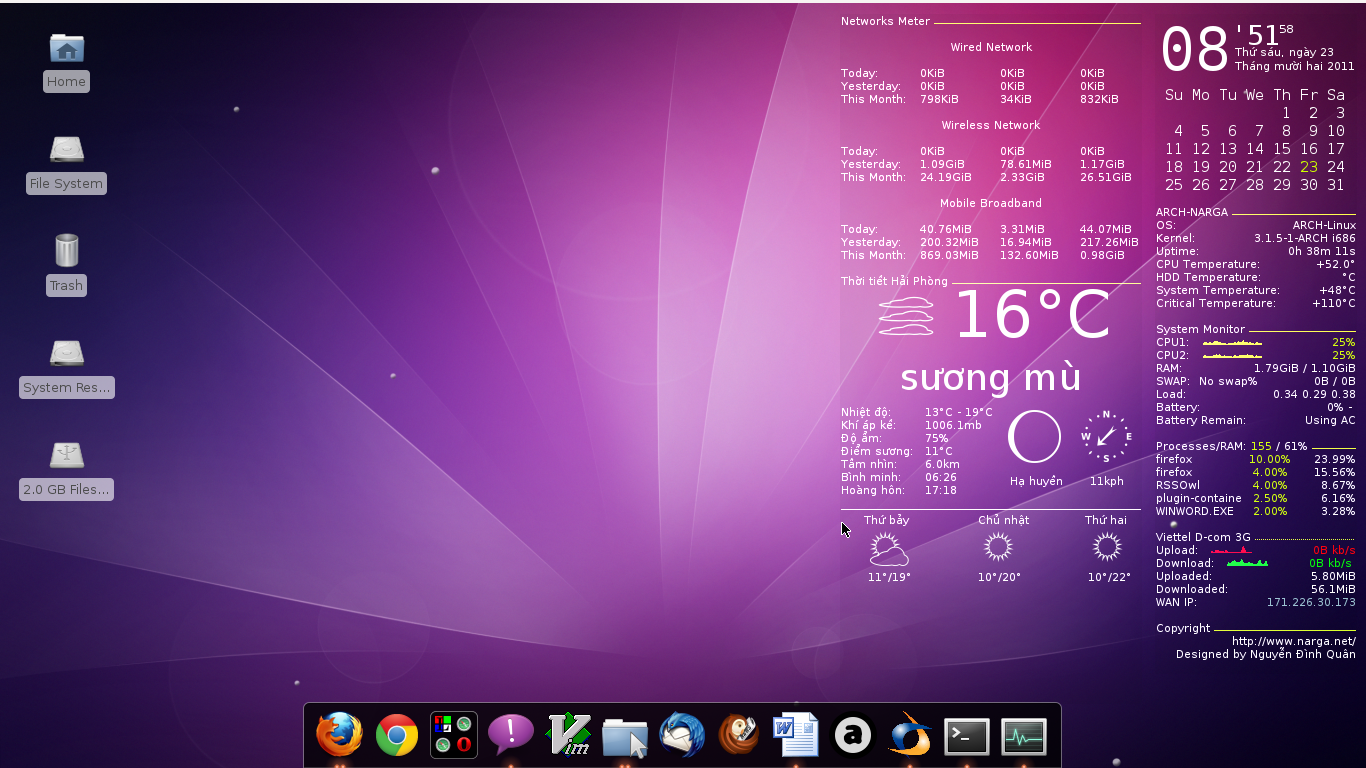Click the black circle 'a' dock icon

(853, 736)
